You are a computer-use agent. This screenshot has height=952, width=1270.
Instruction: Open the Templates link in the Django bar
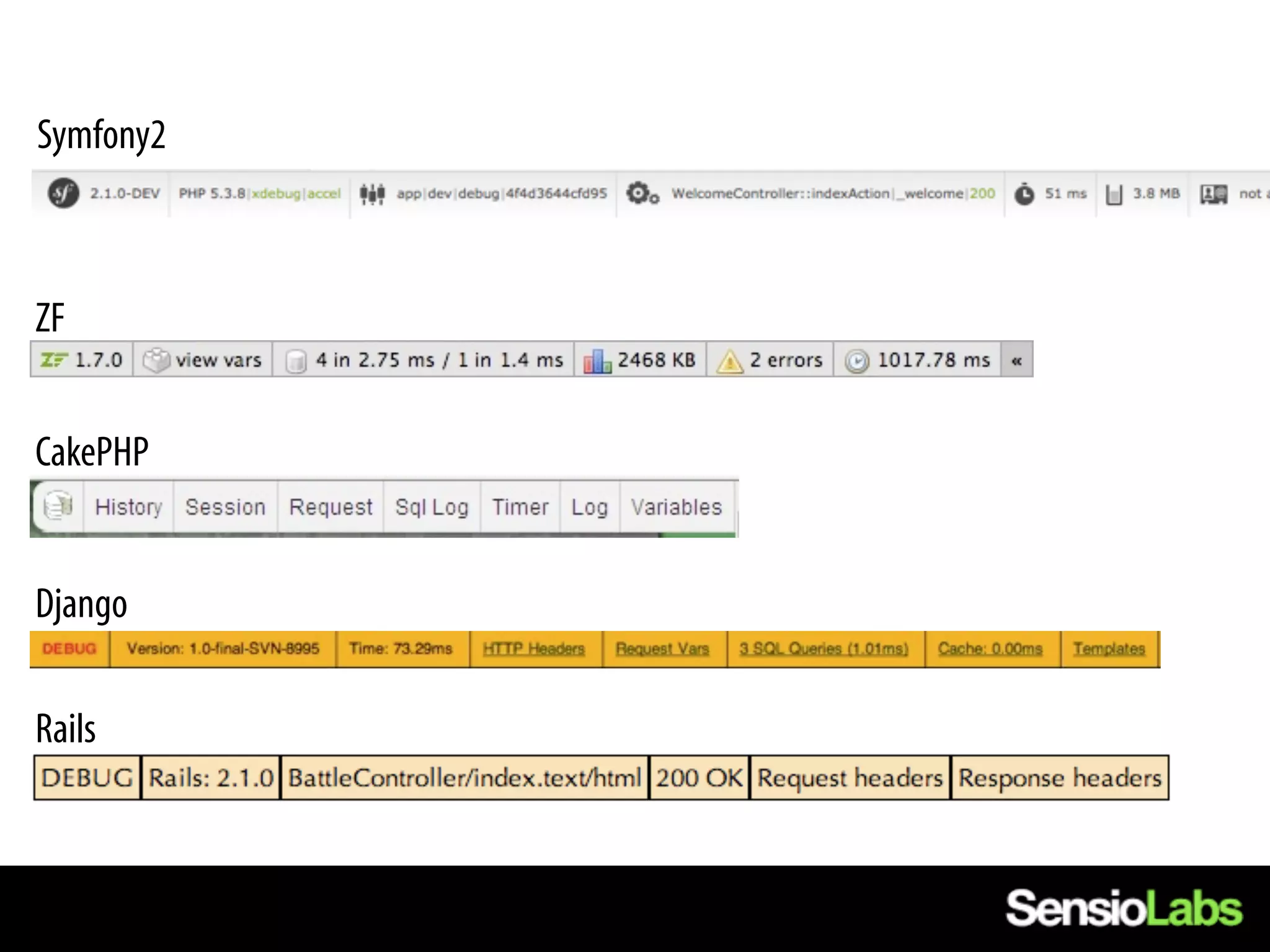[1109, 649]
